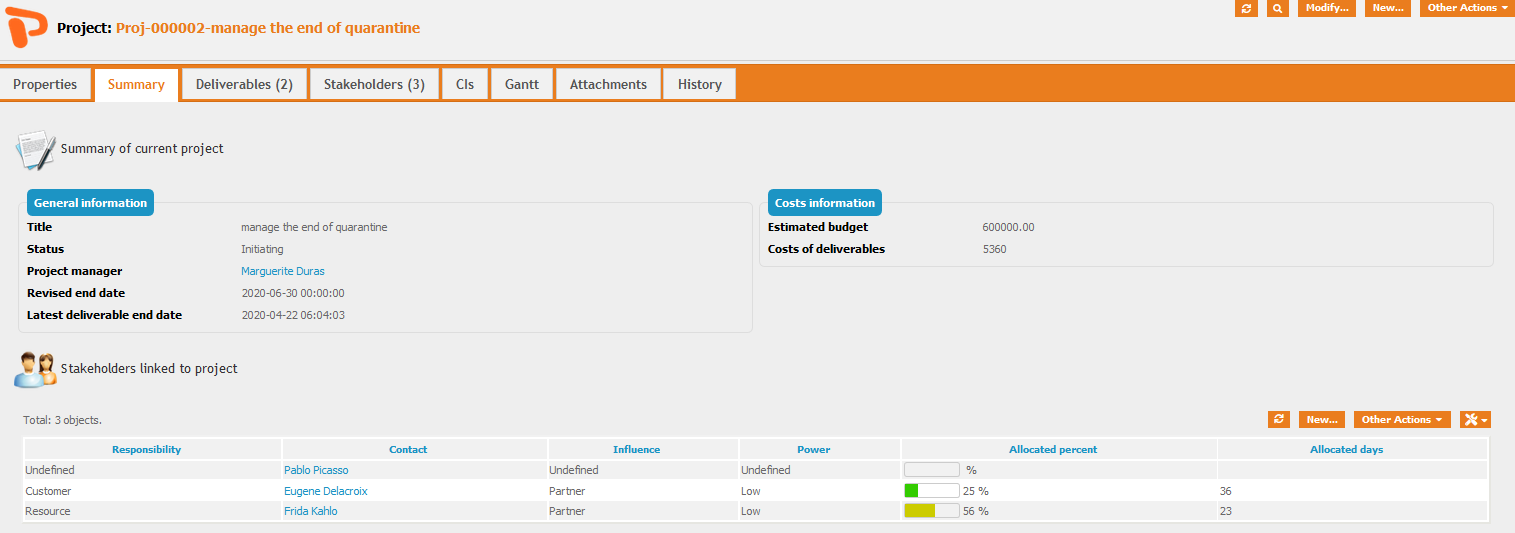Click the refresh icon in top toolbar
1515x533 pixels.
1246,8
